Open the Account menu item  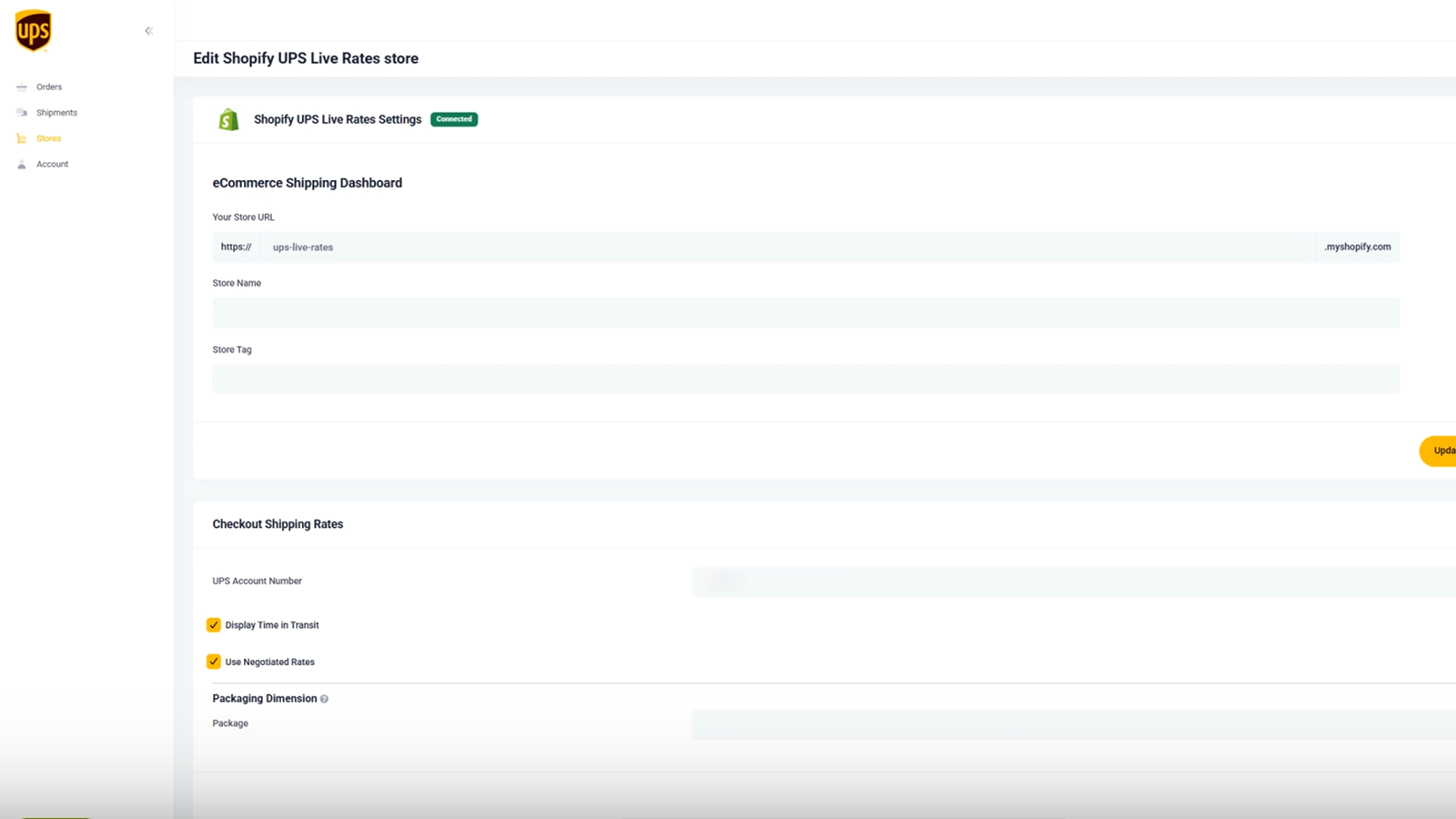tap(52, 165)
